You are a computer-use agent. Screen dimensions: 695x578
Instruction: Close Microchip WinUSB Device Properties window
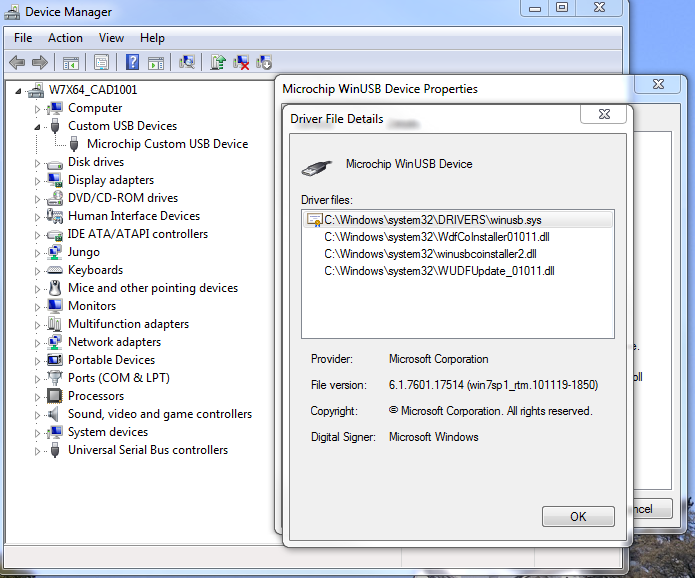(x=658, y=84)
